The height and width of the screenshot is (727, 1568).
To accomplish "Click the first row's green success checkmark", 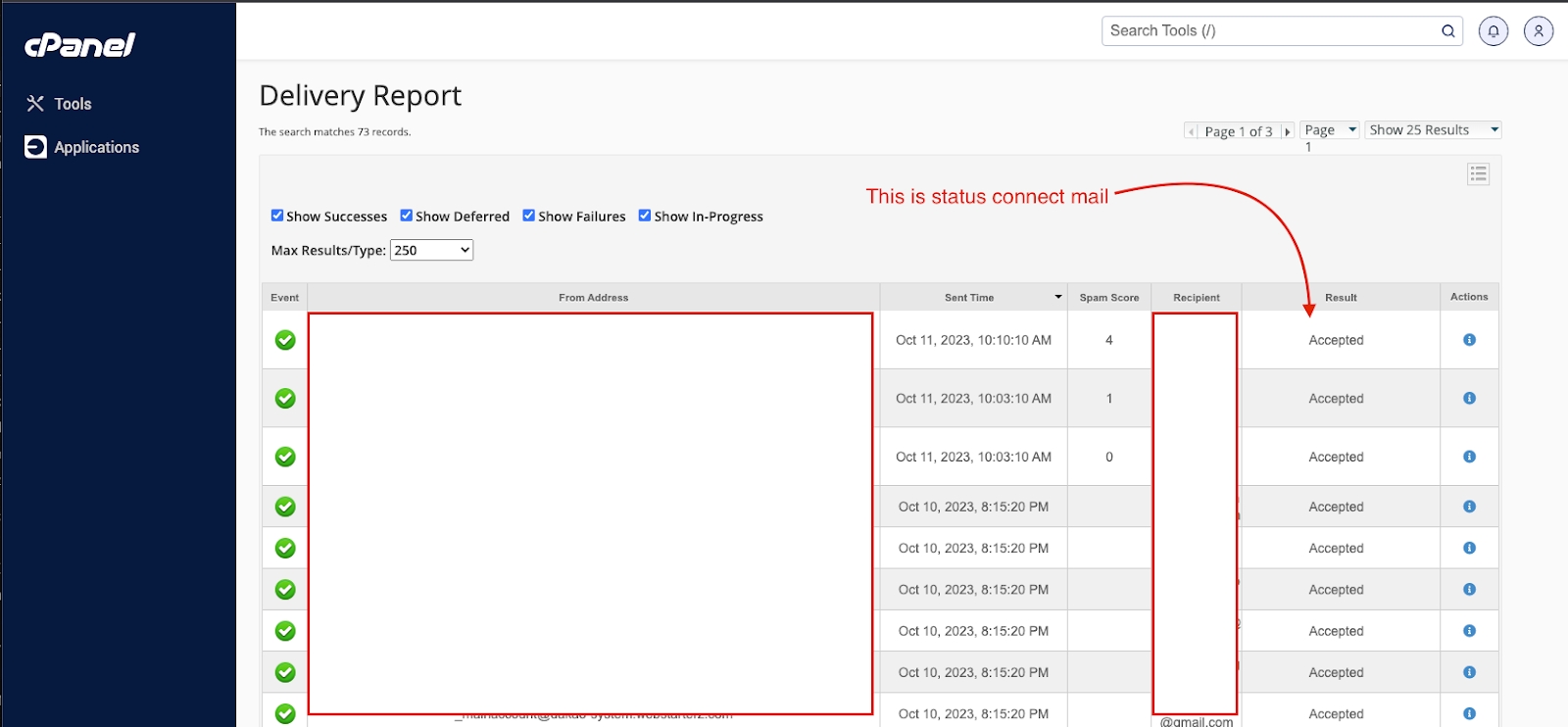I will [285, 340].
